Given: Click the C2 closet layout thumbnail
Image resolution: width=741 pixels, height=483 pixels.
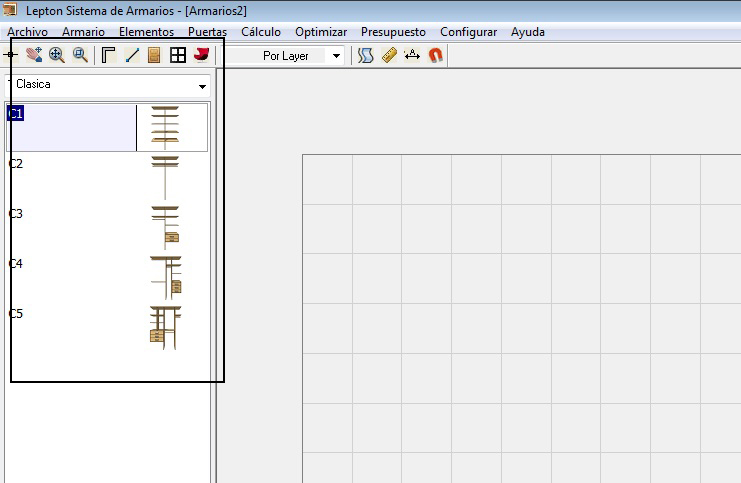Looking at the screenshot, I should (x=165, y=178).
